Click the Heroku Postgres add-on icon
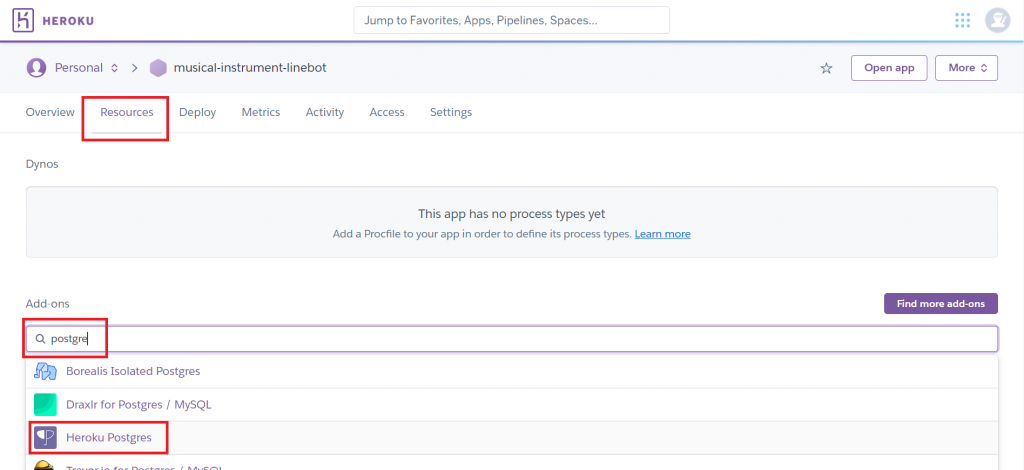 [45, 437]
